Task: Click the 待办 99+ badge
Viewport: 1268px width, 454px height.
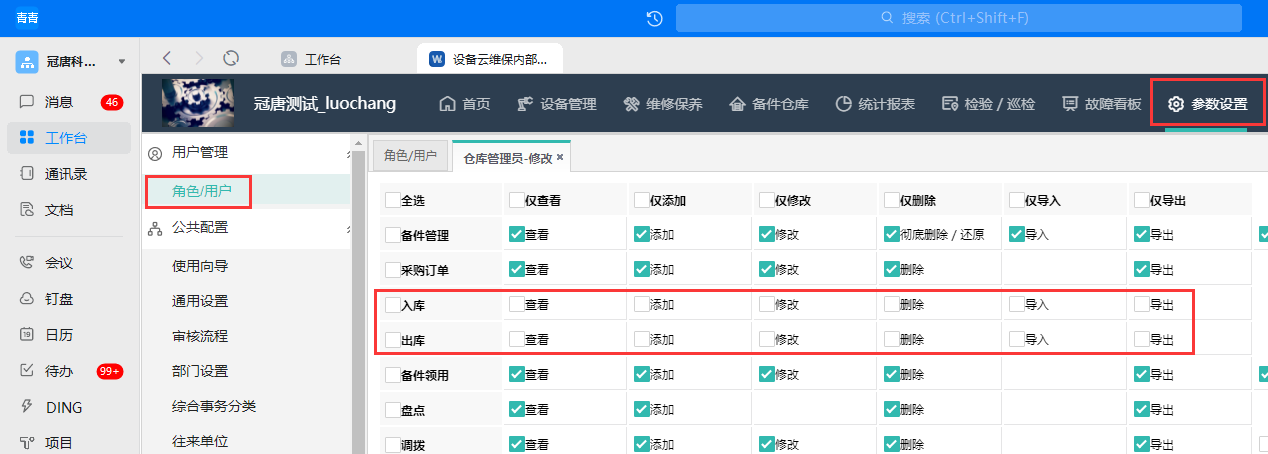Action: coord(110,371)
